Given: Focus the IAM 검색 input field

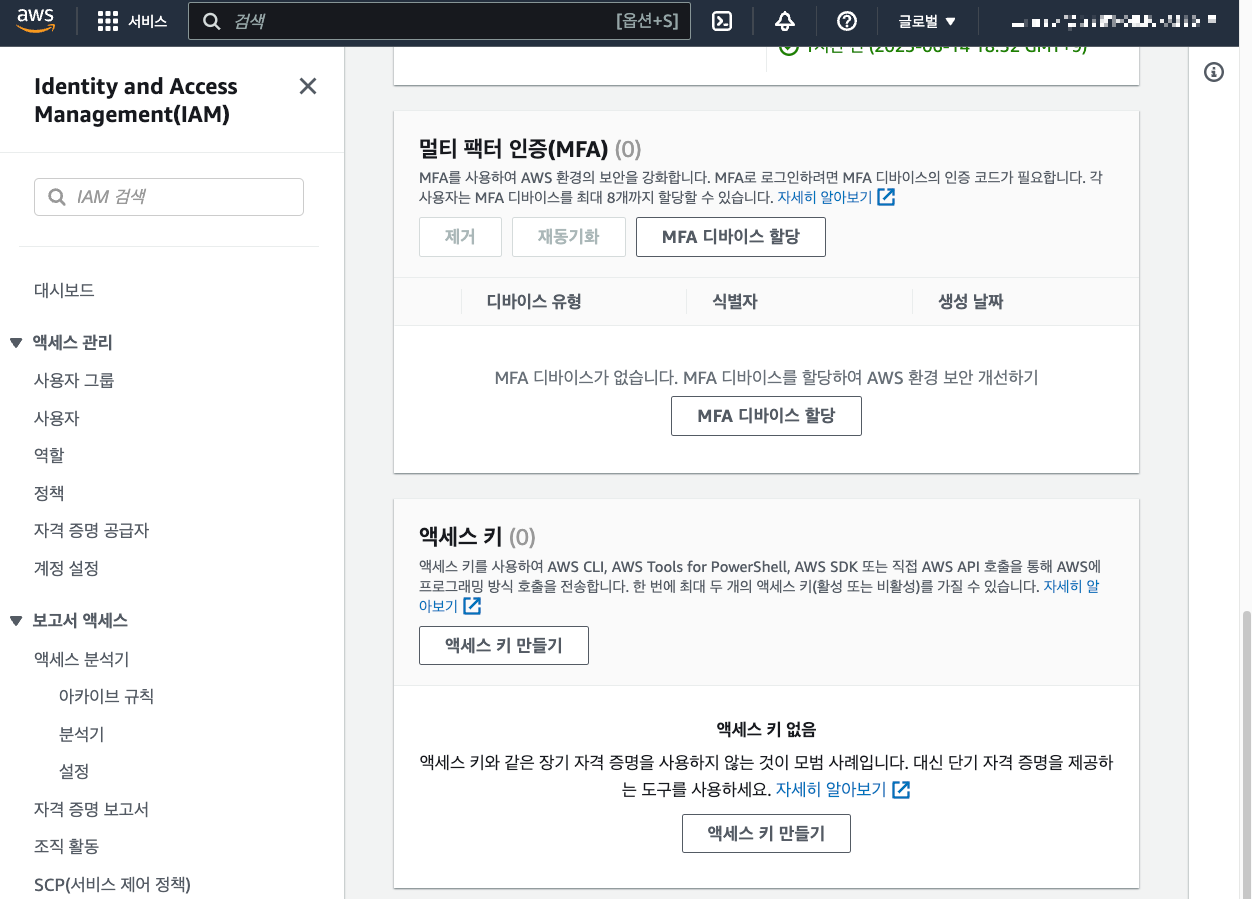Looking at the screenshot, I should coord(169,197).
